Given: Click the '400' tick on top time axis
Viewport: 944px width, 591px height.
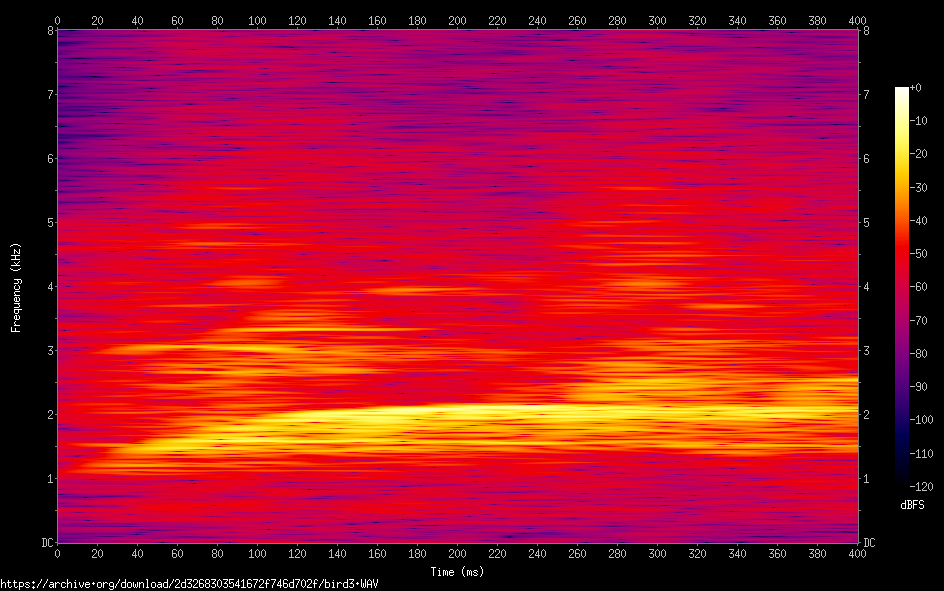Looking at the screenshot, I should [857, 20].
